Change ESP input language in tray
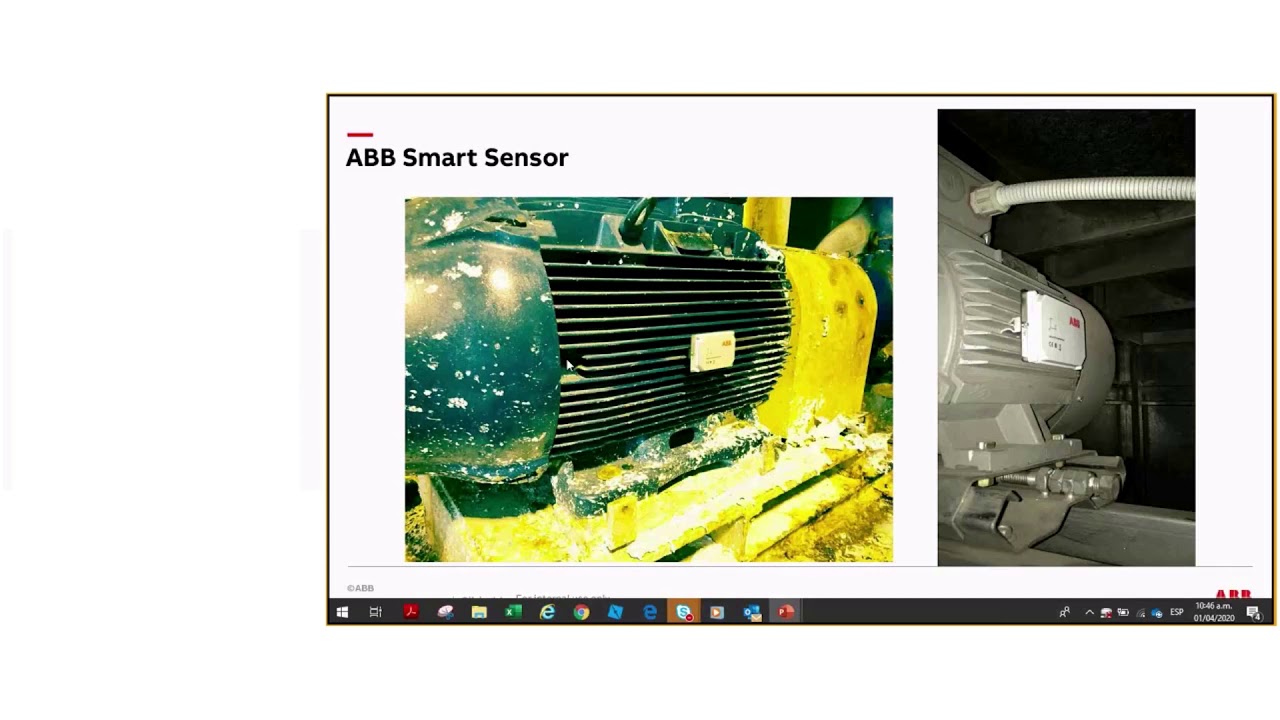 point(1177,612)
